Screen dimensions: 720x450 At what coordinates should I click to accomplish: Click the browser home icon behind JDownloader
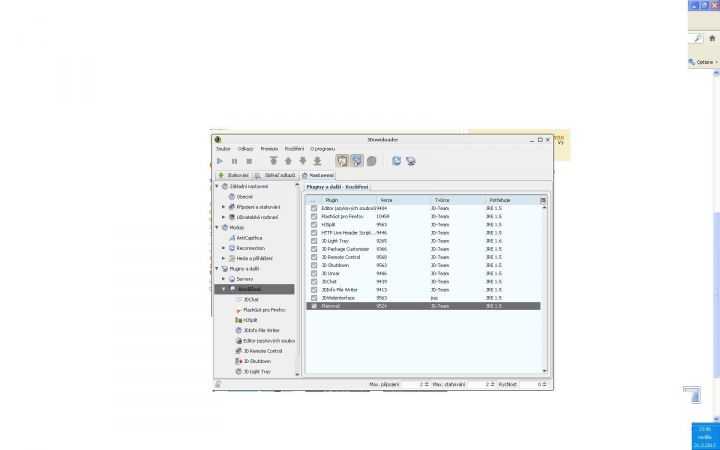pyautogui.click(x=712, y=39)
